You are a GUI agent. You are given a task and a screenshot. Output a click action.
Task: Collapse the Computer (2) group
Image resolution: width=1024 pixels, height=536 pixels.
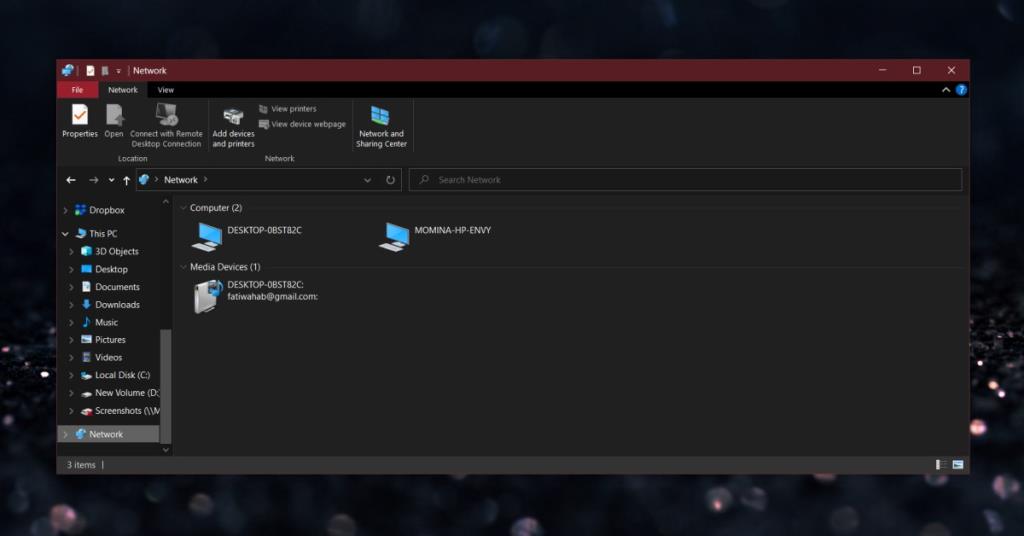184,208
